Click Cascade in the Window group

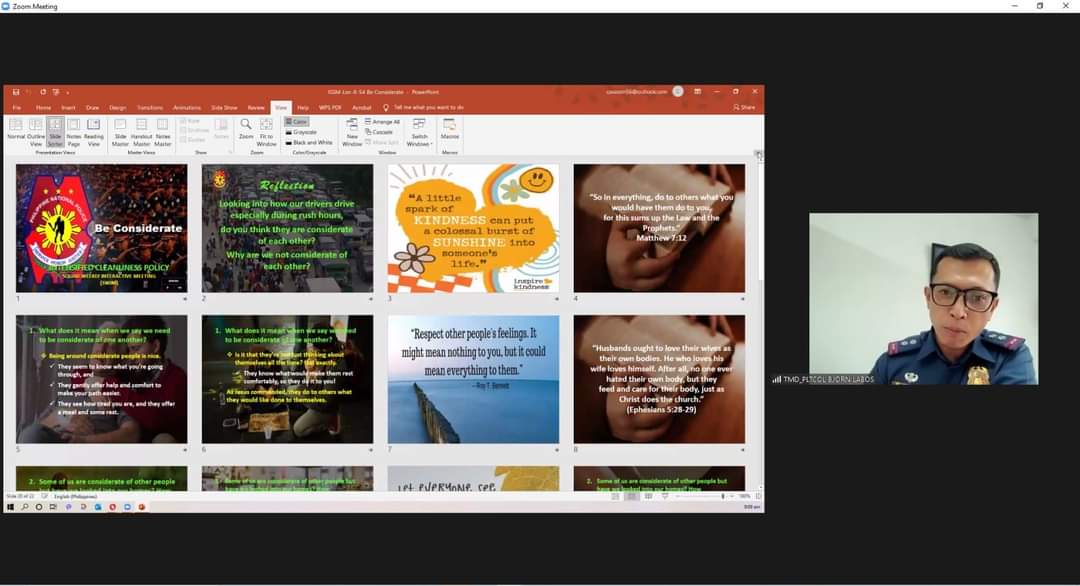[379, 132]
